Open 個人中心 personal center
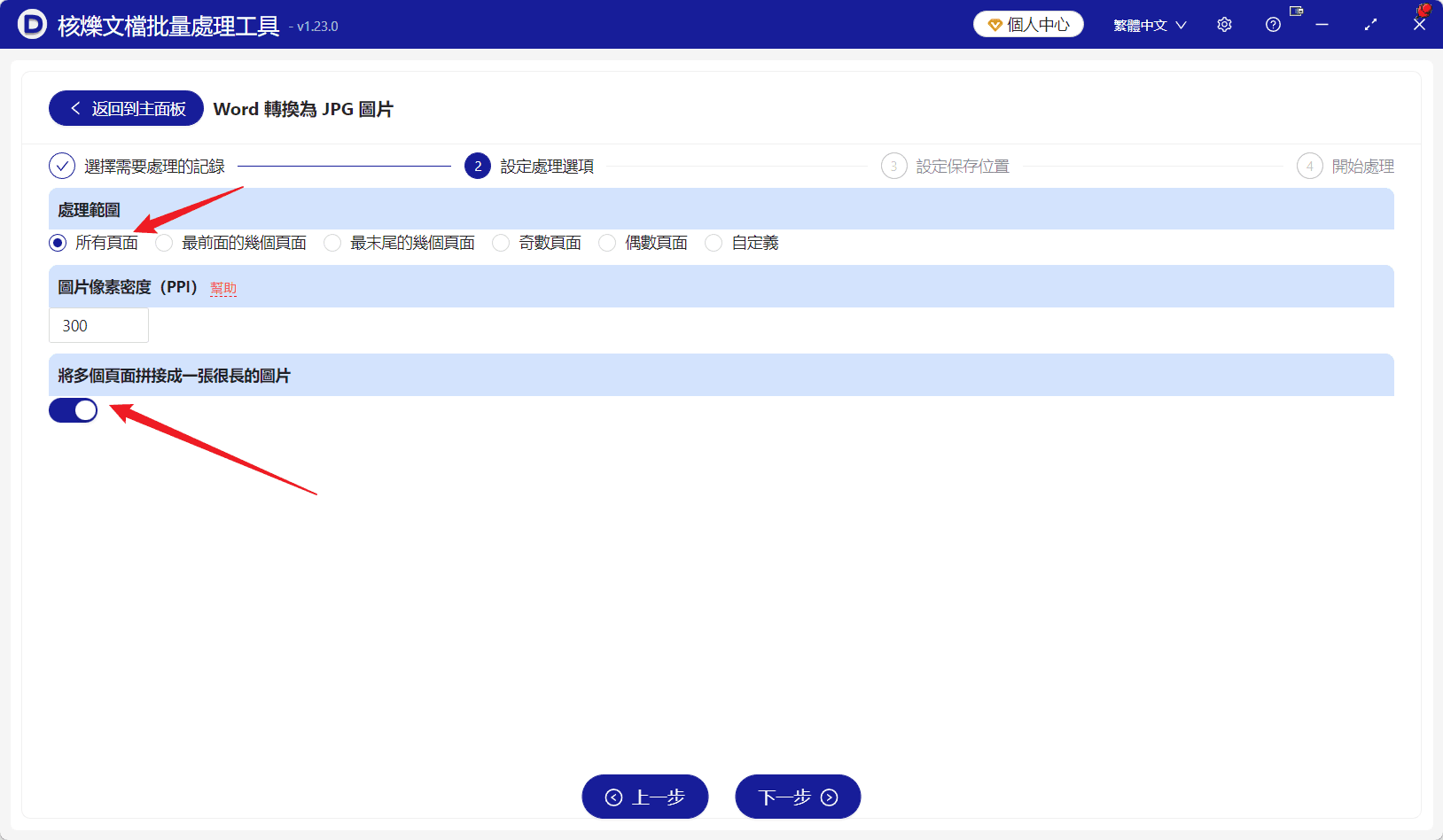 (x=1028, y=24)
